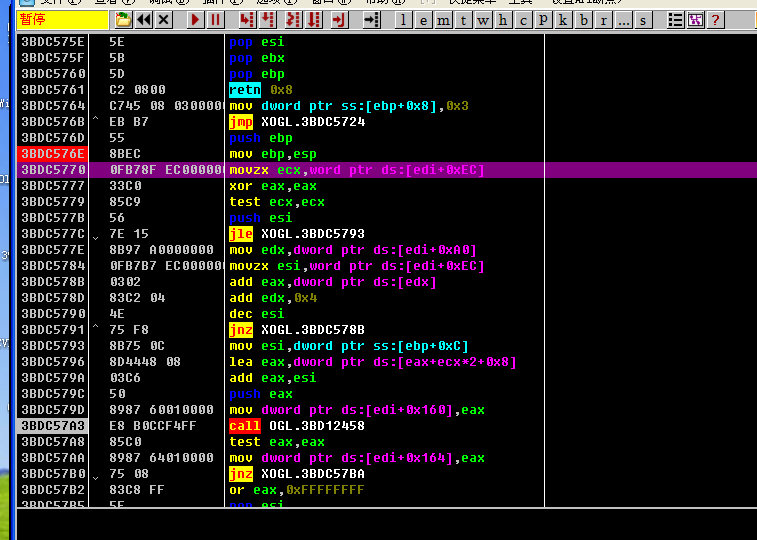Image resolution: width=757 pixels, height=540 pixels.
Task: Select 'mov dword ptr ss:[ebp+0x8],0x3' line
Action: point(349,106)
